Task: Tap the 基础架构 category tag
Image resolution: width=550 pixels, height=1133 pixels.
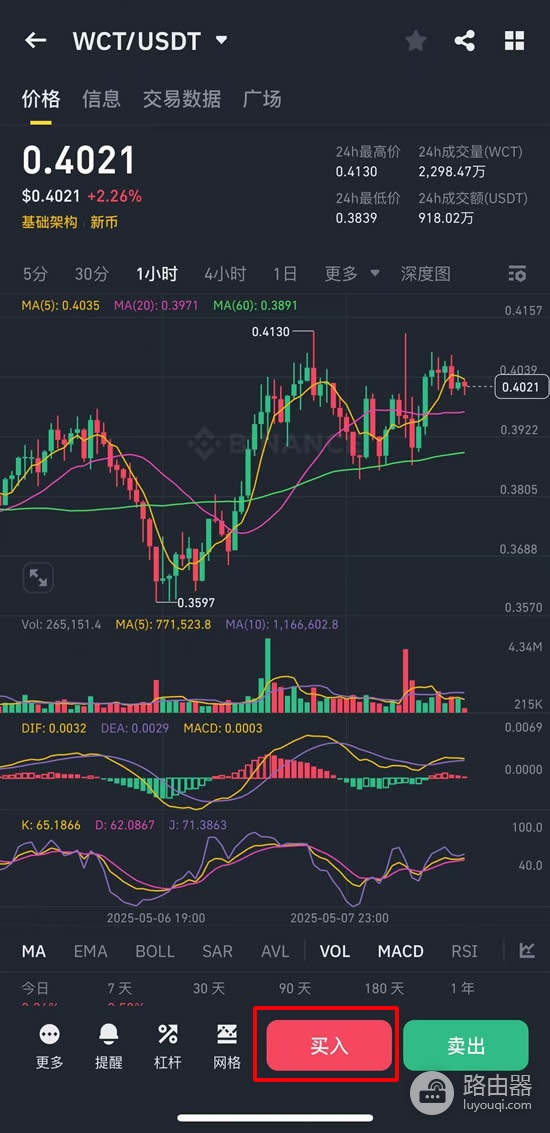Action: click(x=49, y=223)
